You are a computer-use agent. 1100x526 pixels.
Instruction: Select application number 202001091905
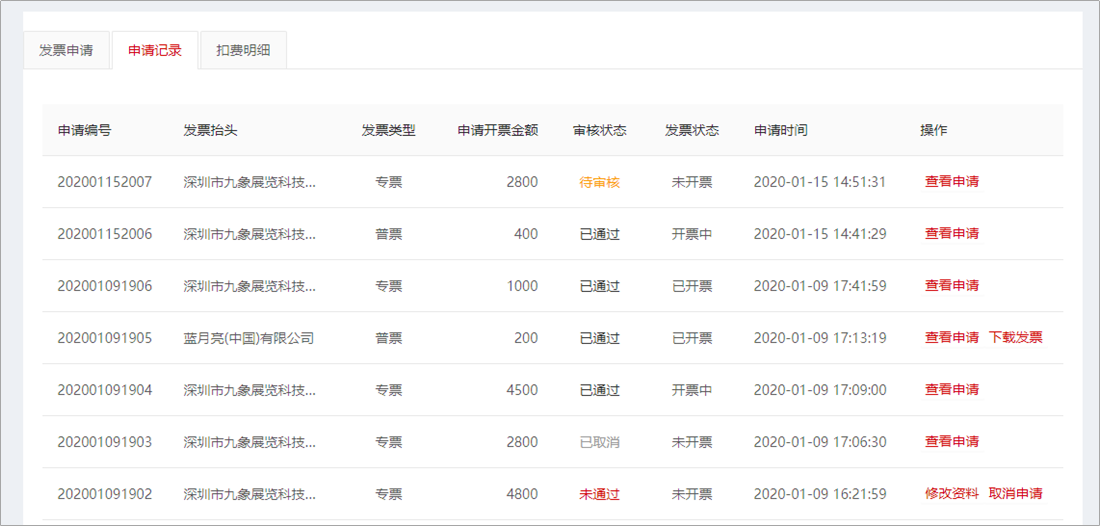tap(105, 337)
